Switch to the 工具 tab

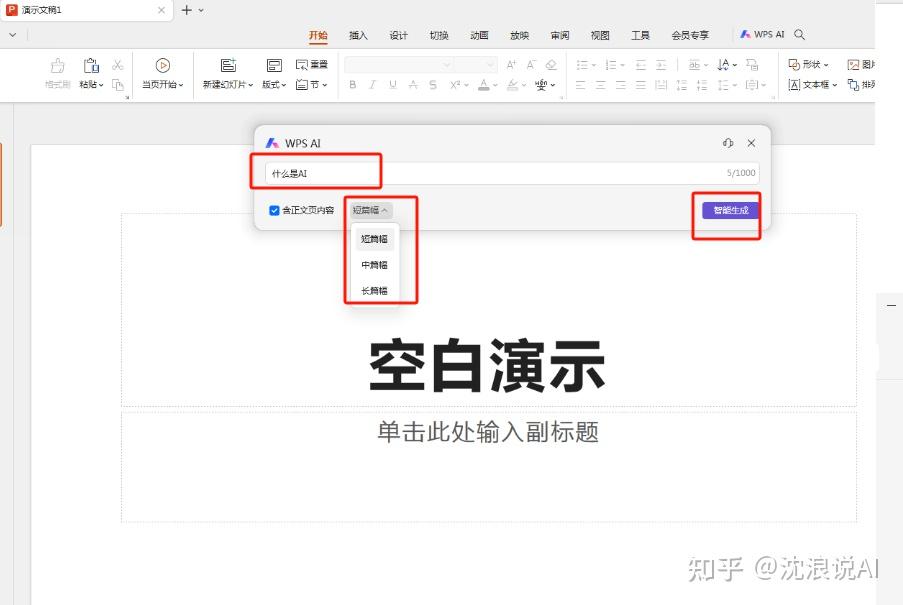(x=640, y=35)
